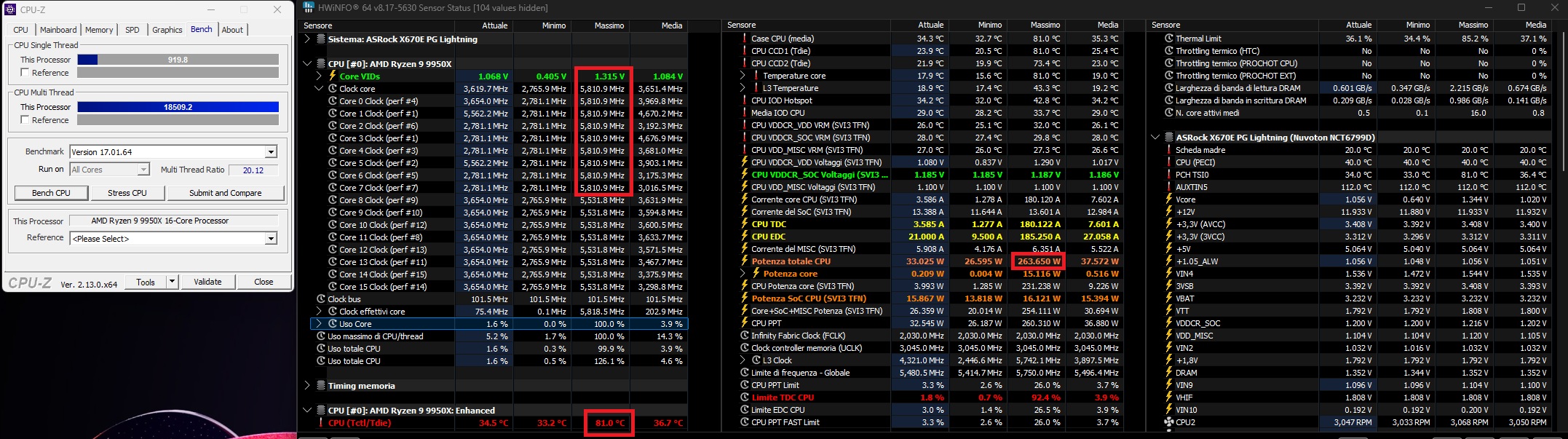Click the thermometer icon beside Scheda madre
The image size is (1568, 439).
coord(1169,150)
